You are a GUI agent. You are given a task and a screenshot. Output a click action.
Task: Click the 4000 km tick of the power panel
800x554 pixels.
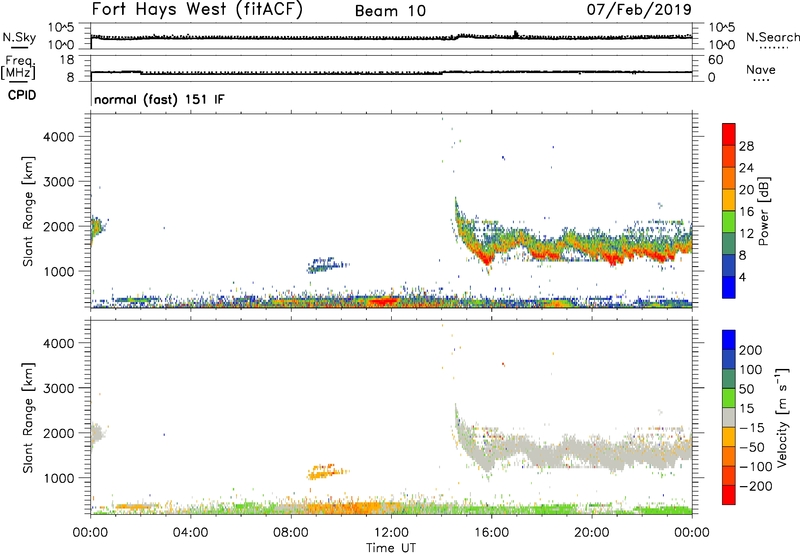(x=59, y=137)
